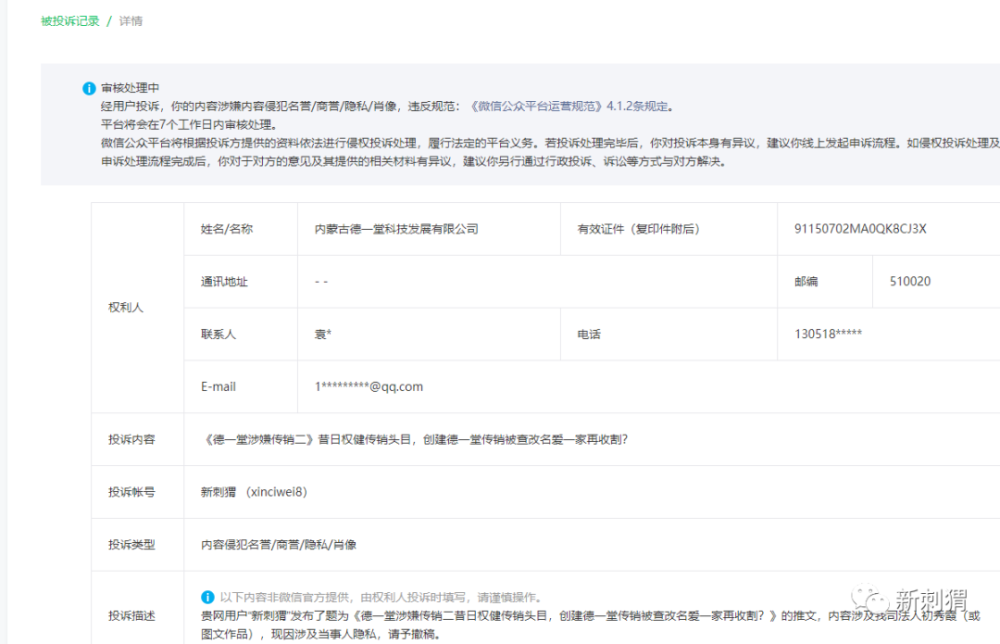Click the 联系人 label cell

[x=240, y=334]
